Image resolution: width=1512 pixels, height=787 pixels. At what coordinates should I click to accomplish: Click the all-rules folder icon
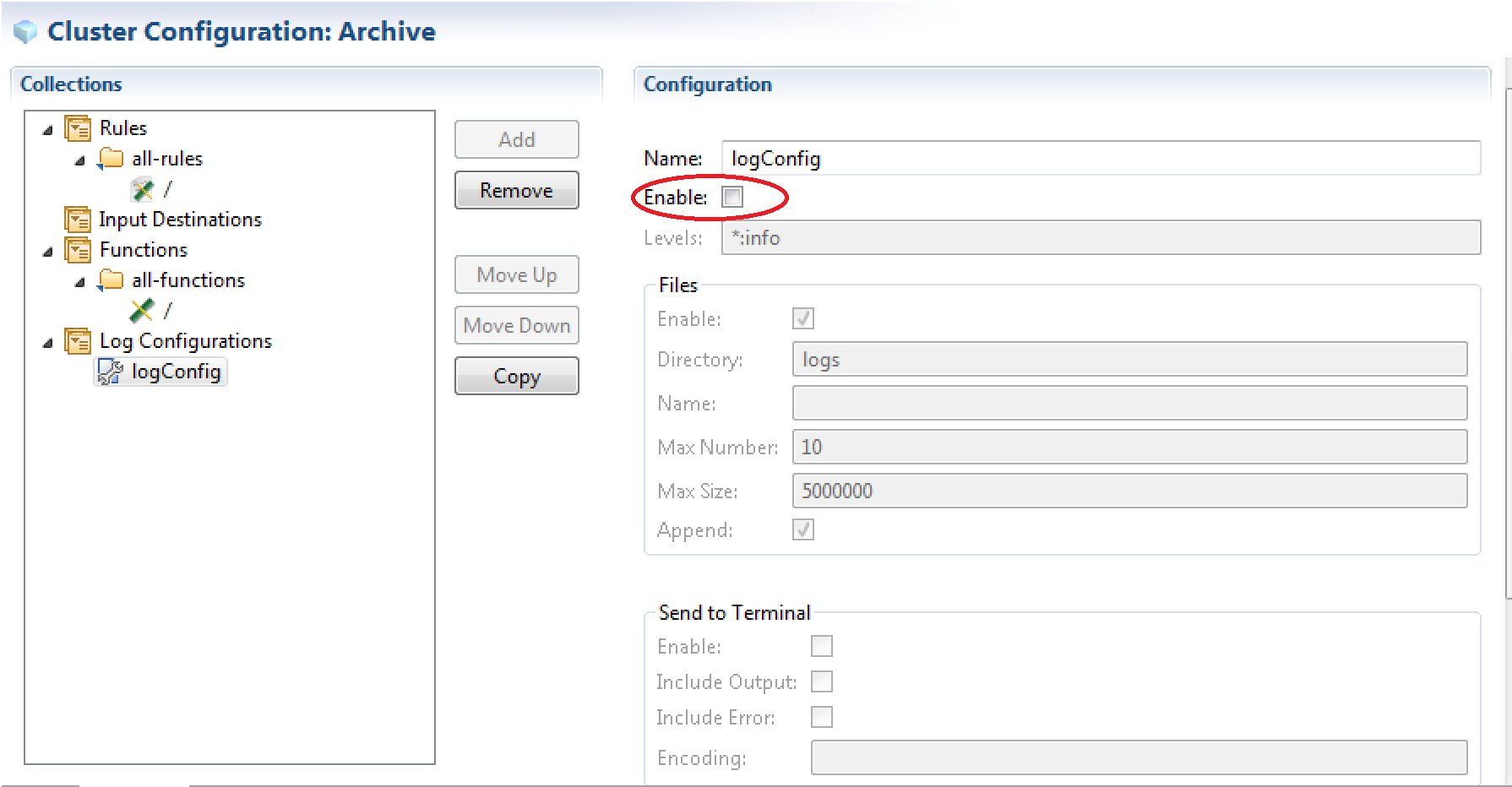pyautogui.click(x=111, y=159)
